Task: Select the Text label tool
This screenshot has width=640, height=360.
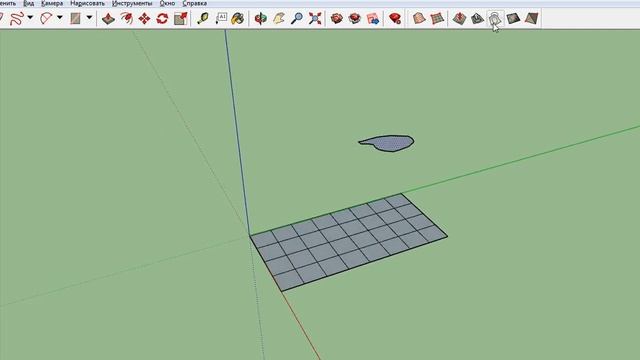Action: 221,18
